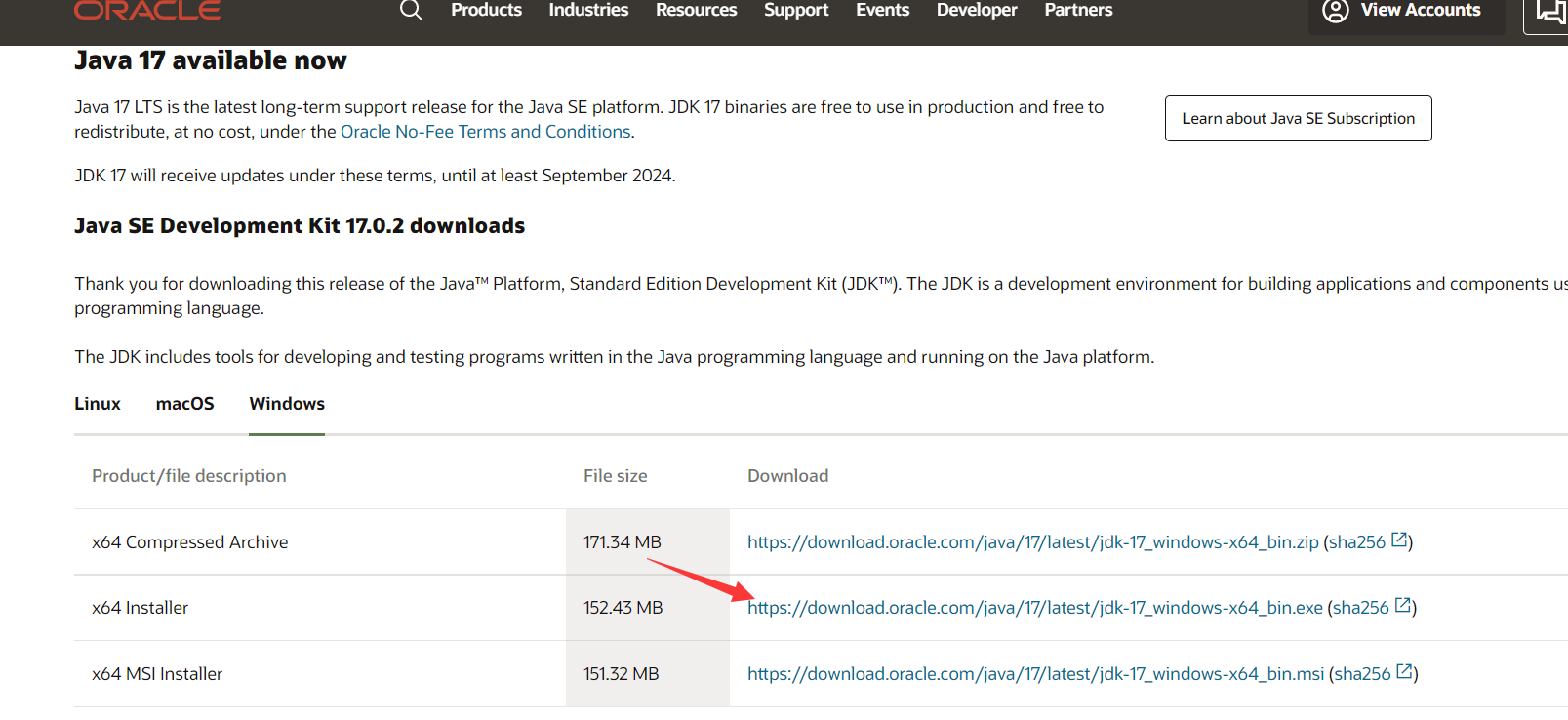The image size is (1568, 720).
Task: Switch to the macOS tab
Action: (x=184, y=404)
